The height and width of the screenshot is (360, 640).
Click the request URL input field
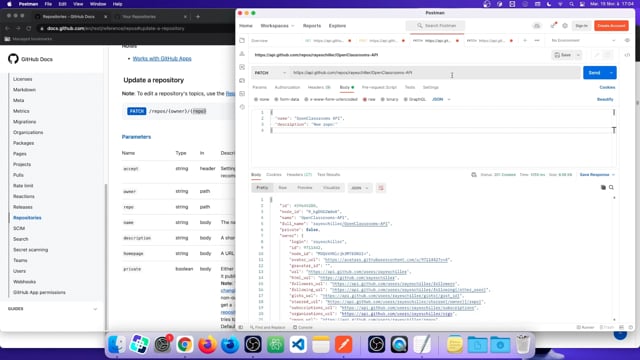[x=435, y=73]
